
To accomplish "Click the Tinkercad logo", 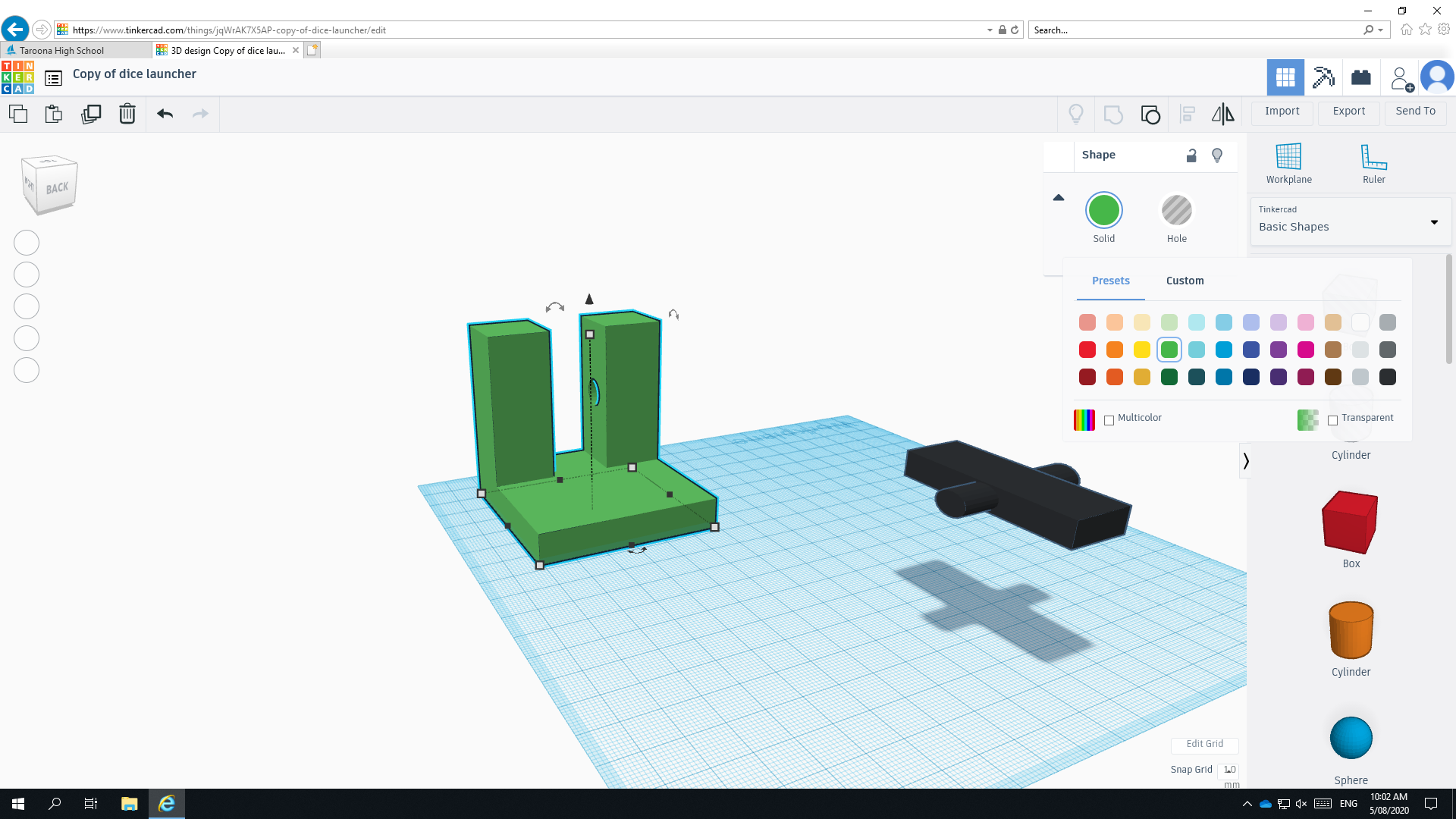I will (x=17, y=77).
